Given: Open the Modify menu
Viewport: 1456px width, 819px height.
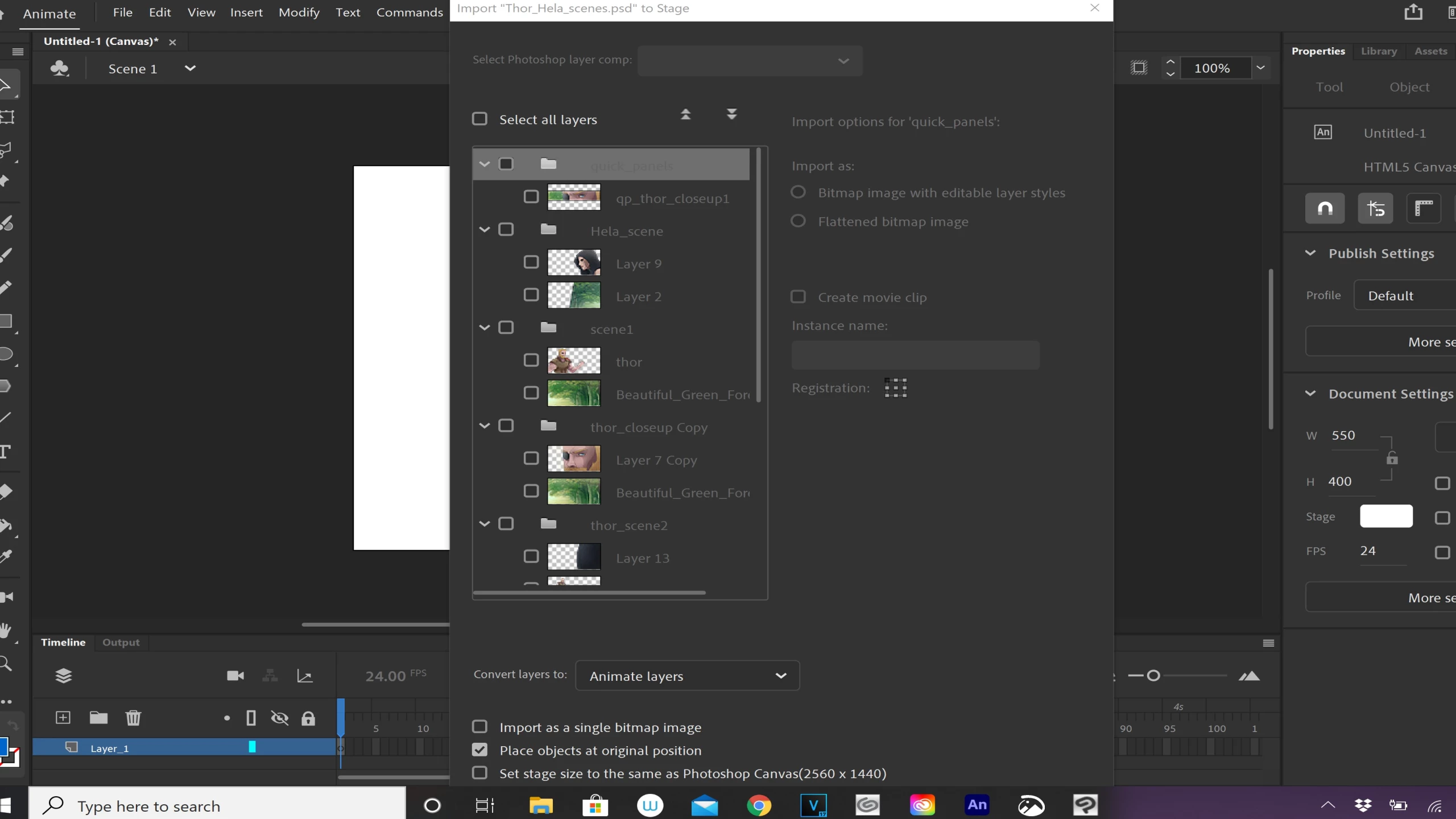Looking at the screenshot, I should [299, 13].
